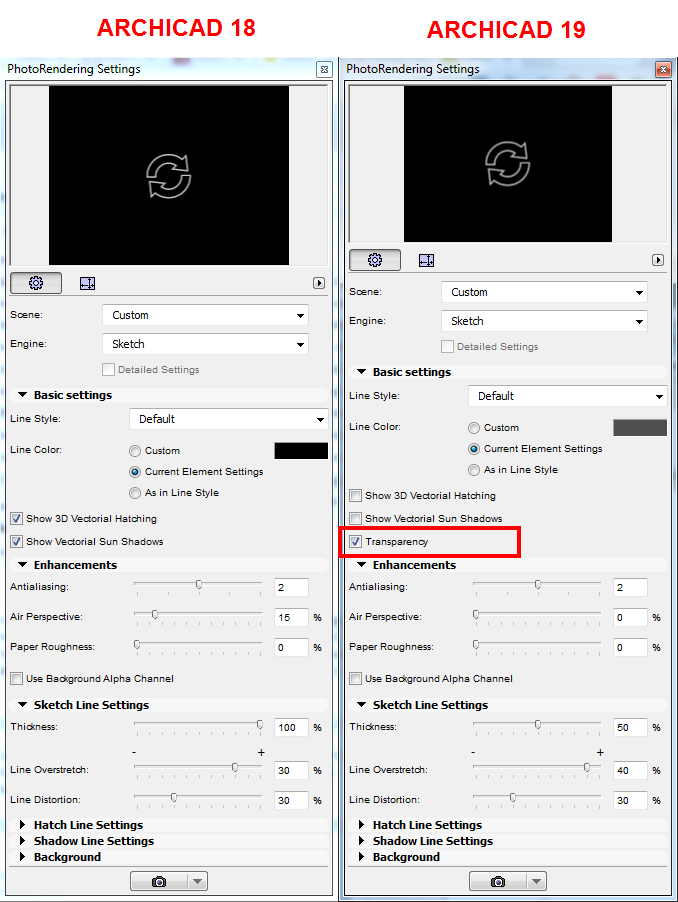678x902 pixels.
Task: Click Line Overstretch value field in ARCHICAD 19
Action: coord(630,770)
